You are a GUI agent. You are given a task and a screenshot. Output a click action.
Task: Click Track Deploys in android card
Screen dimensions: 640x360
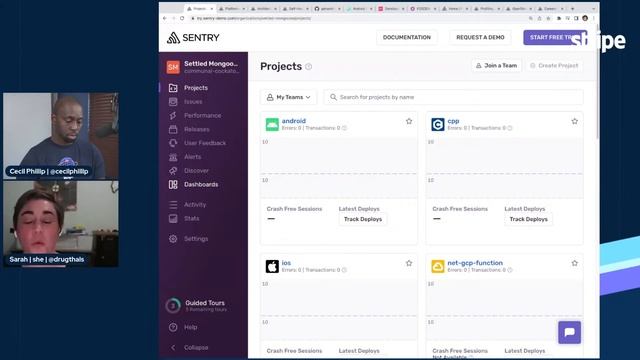point(363,219)
